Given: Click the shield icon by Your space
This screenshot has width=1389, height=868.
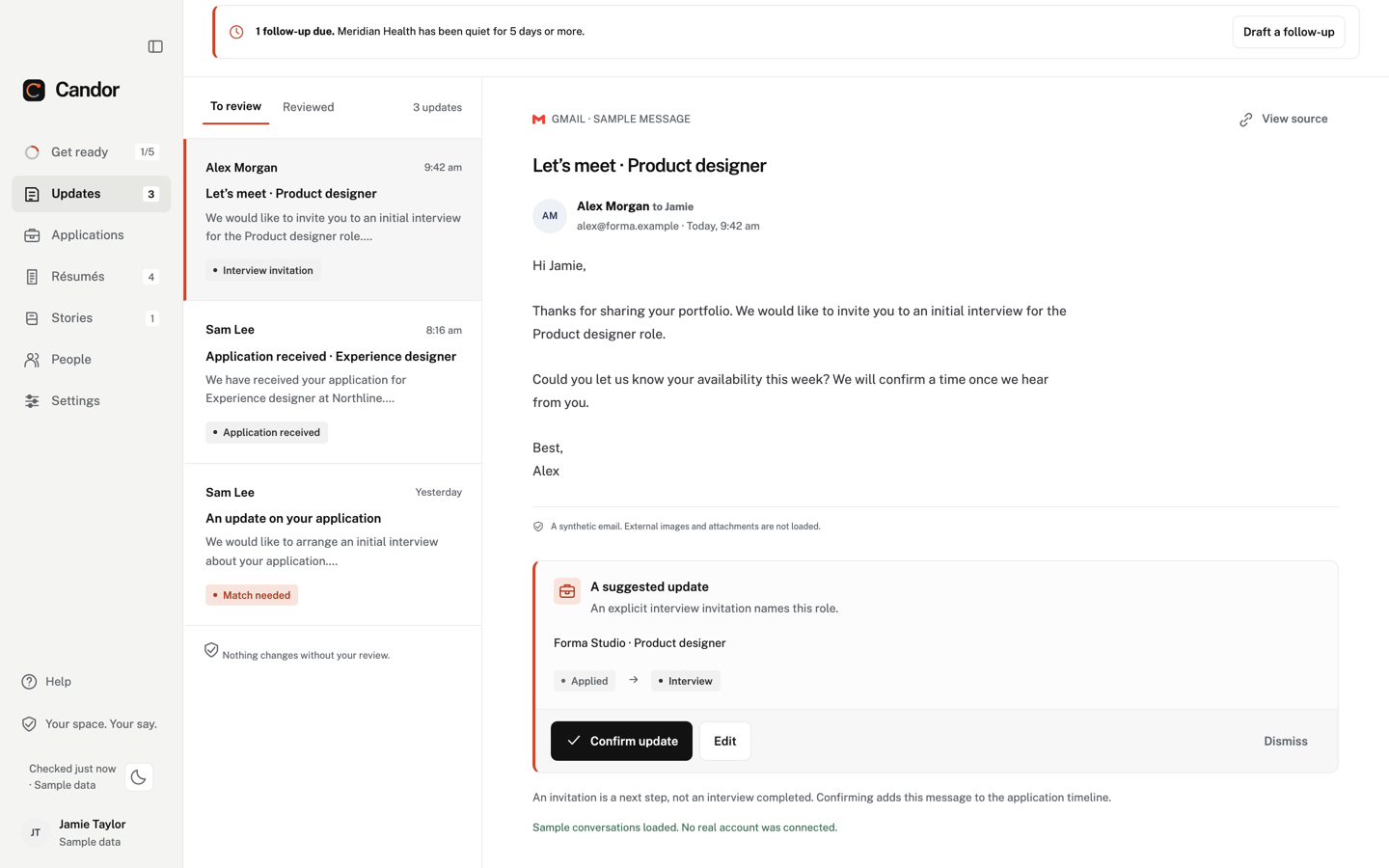Looking at the screenshot, I should [30, 724].
